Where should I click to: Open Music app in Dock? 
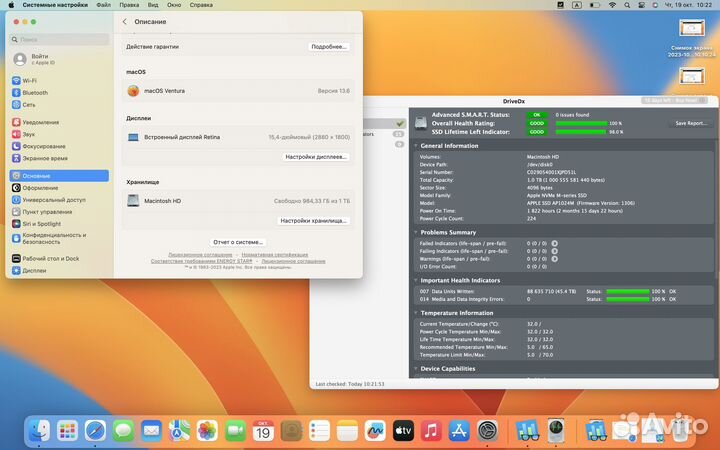tap(431, 431)
